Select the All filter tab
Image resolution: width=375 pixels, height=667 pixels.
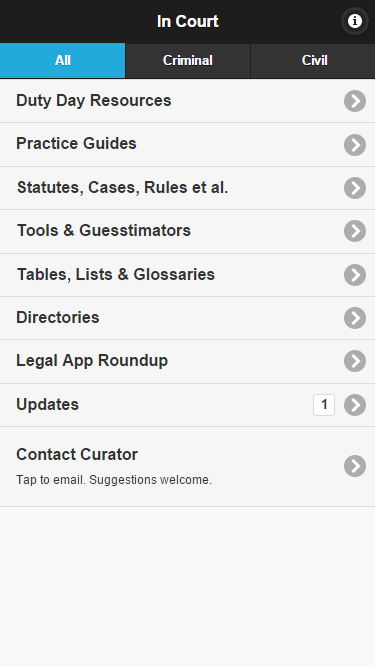62,60
